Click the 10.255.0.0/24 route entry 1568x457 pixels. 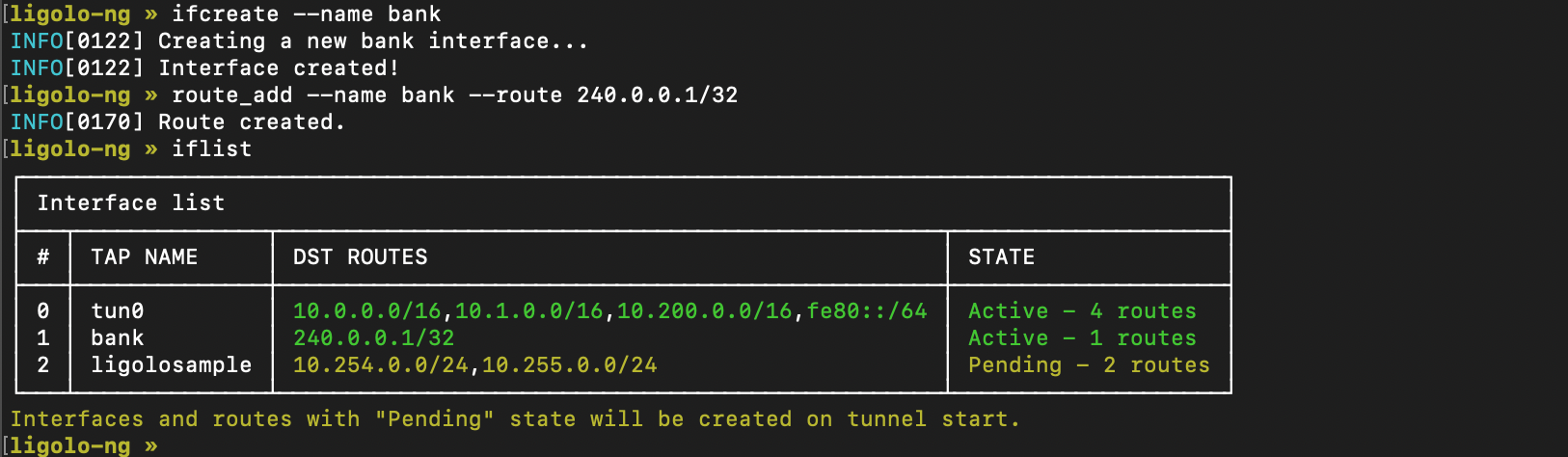(569, 365)
